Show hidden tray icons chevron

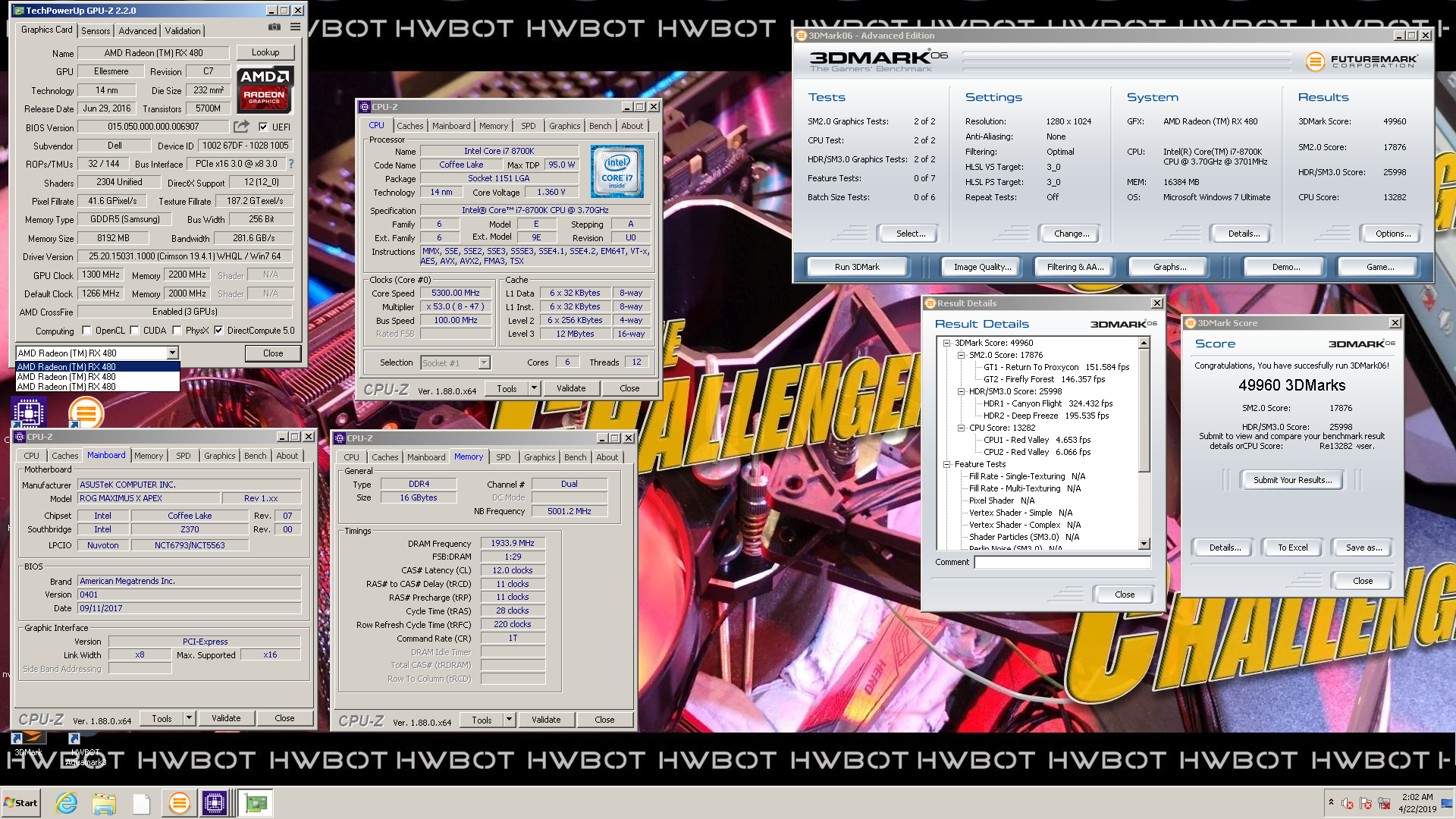click(x=1331, y=802)
